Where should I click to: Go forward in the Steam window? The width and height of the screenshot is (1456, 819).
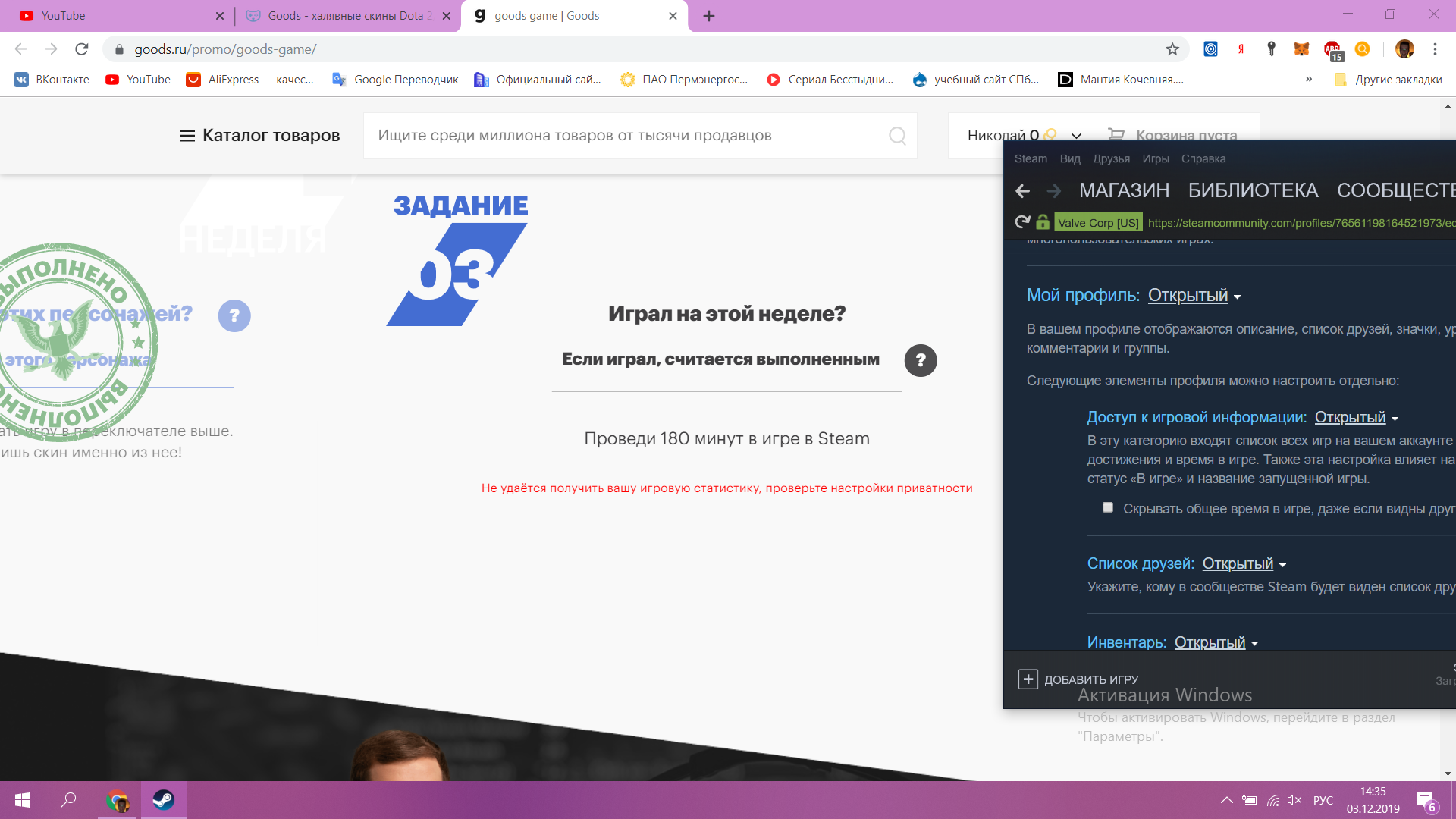tap(1053, 190)
